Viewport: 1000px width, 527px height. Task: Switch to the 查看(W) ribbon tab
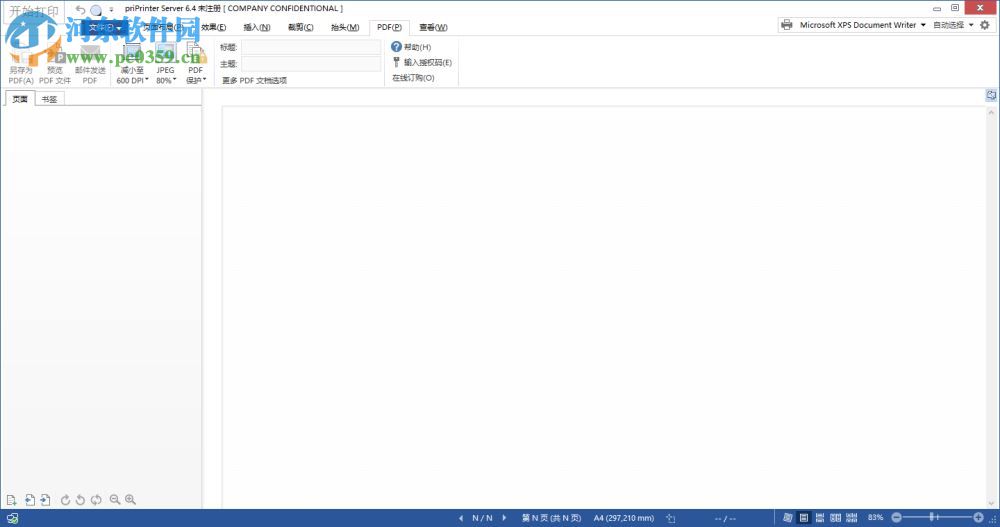click(433, 27)
